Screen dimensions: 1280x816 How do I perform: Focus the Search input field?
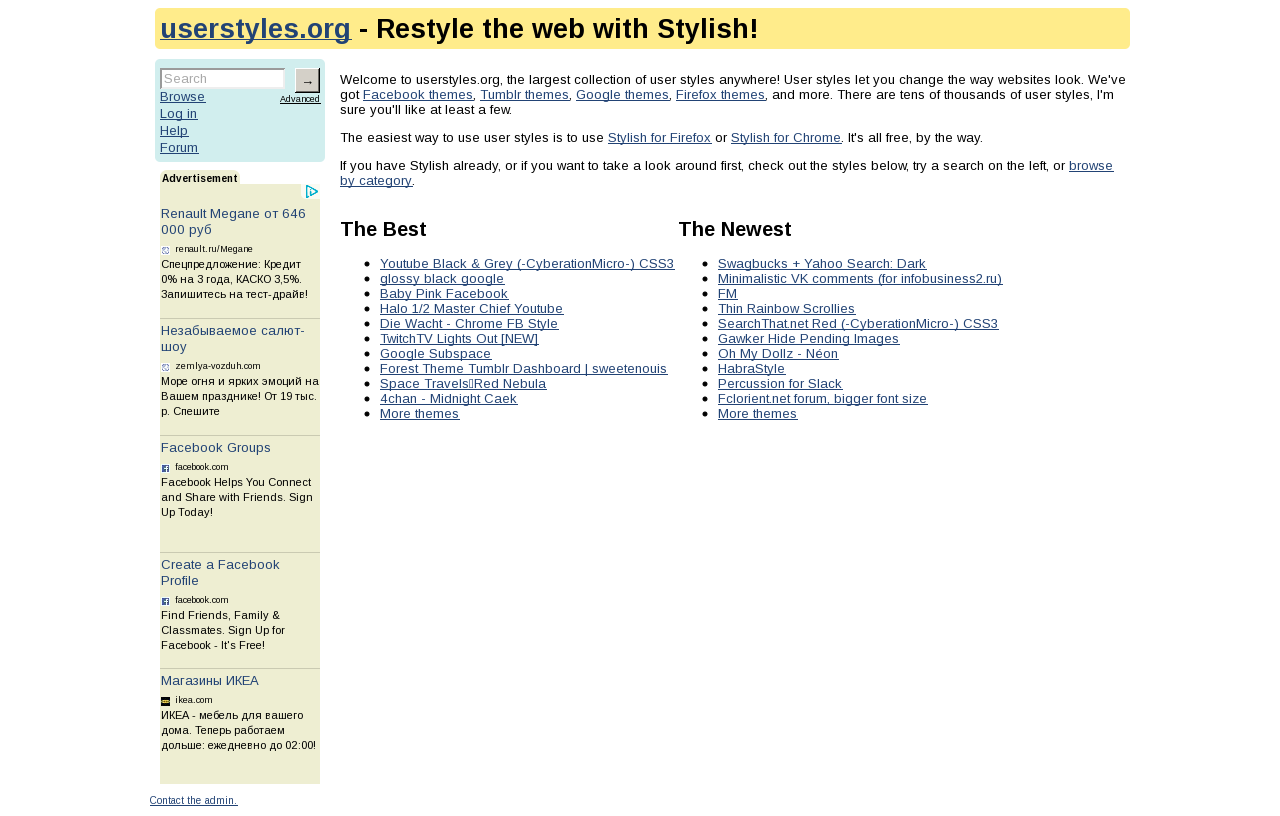223,79
